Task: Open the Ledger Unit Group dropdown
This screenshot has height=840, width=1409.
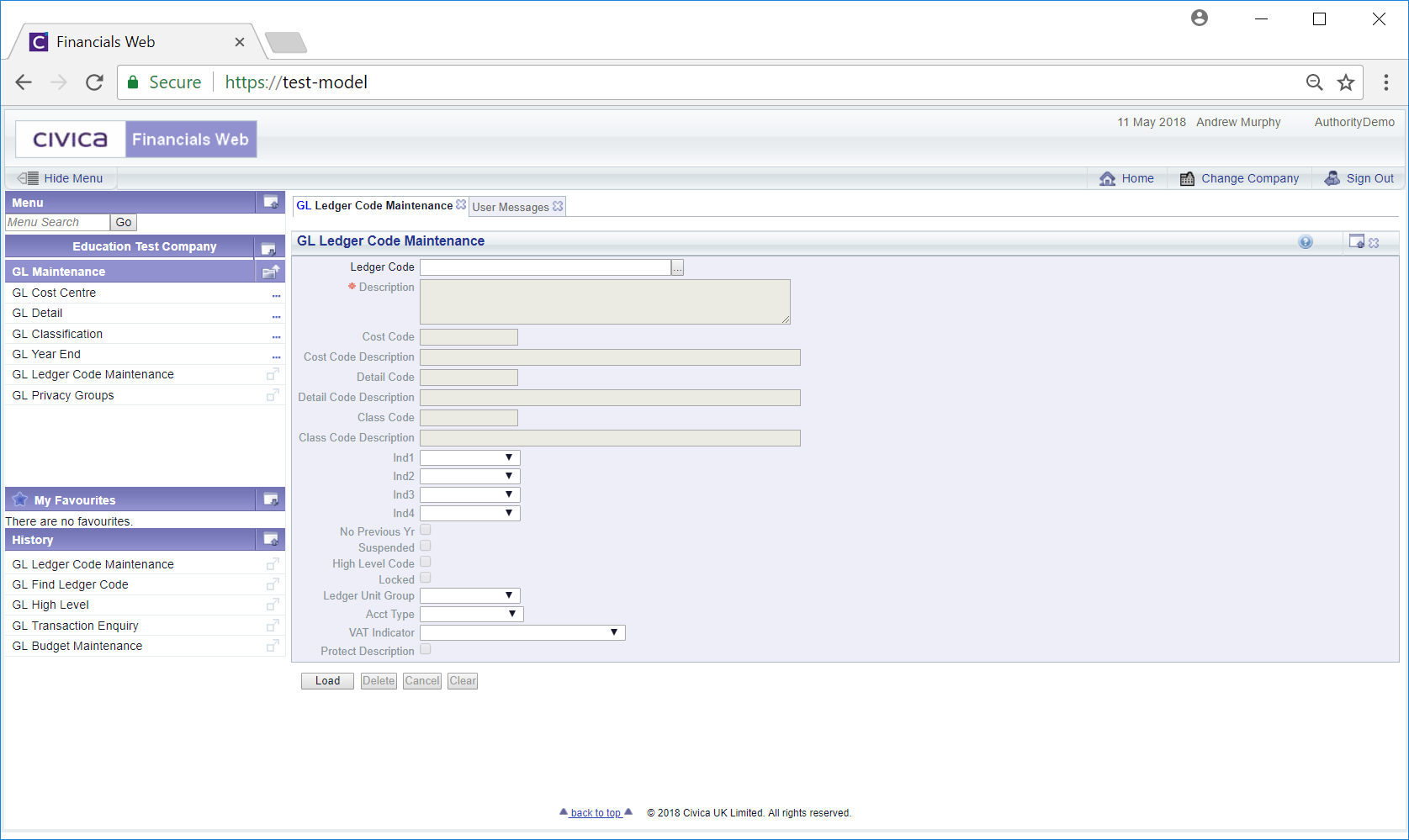Action: 470,595
